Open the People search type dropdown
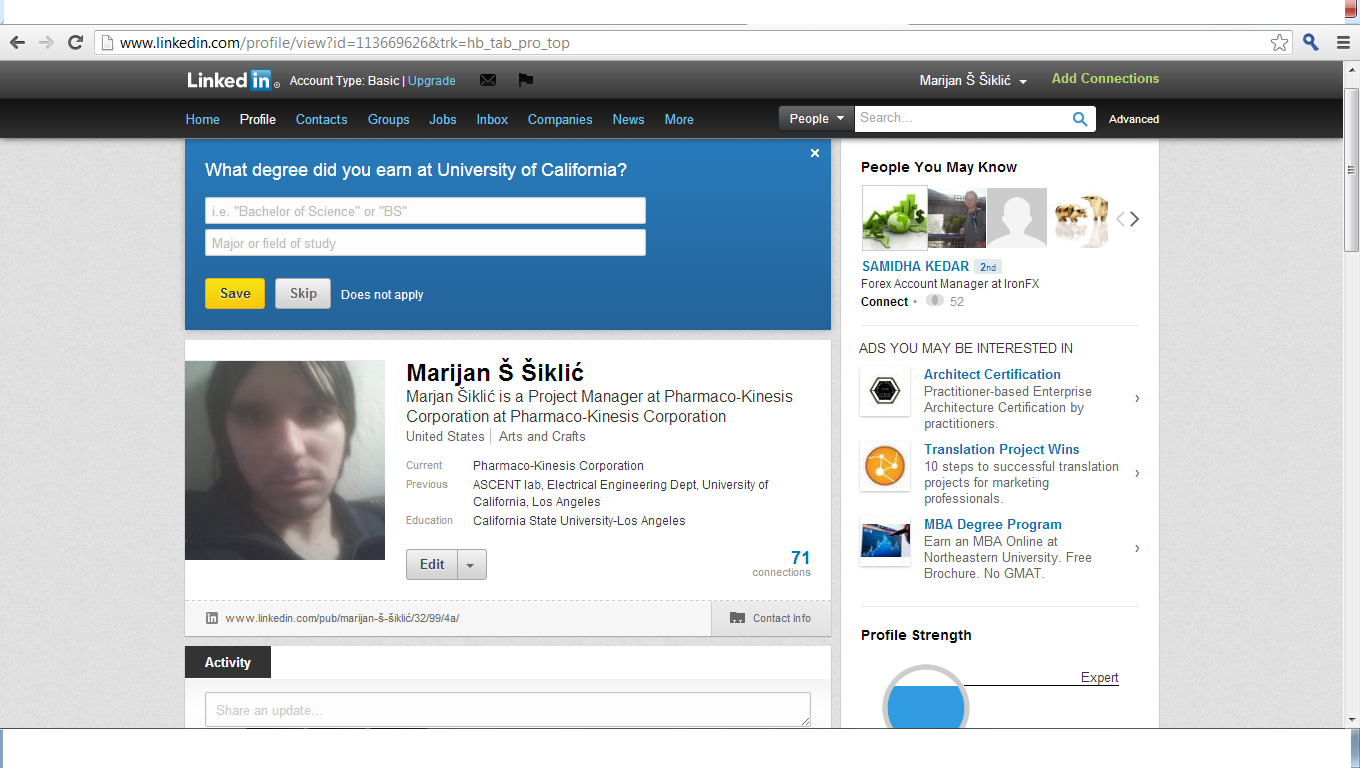This screenshot has height=768, width=1360. [816, 119]
